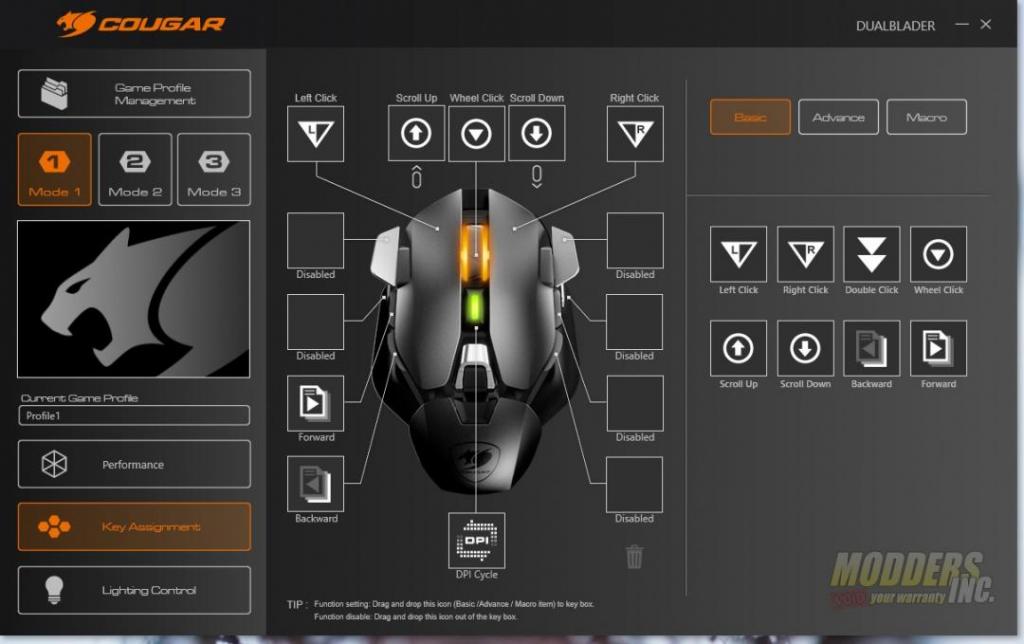
Task: Click the DUALBLADER device name
Action: [x=895, y=26]
